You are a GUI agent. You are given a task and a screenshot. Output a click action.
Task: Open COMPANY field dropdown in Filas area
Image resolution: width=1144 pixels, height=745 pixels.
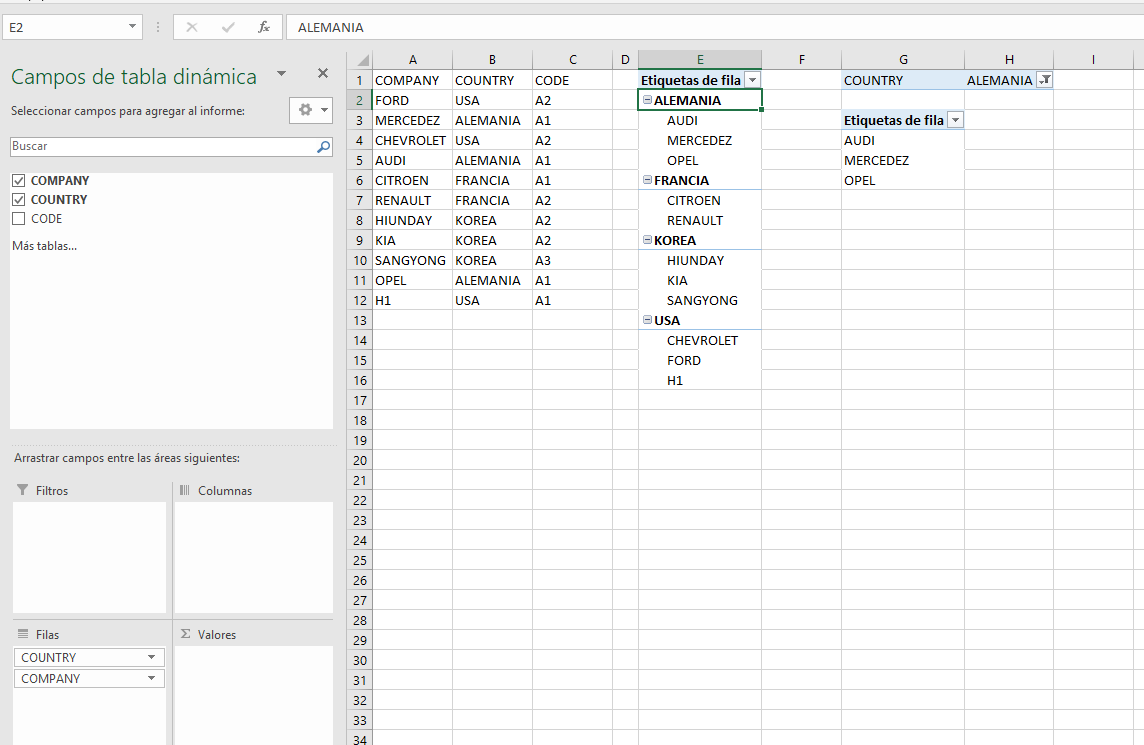151,679
